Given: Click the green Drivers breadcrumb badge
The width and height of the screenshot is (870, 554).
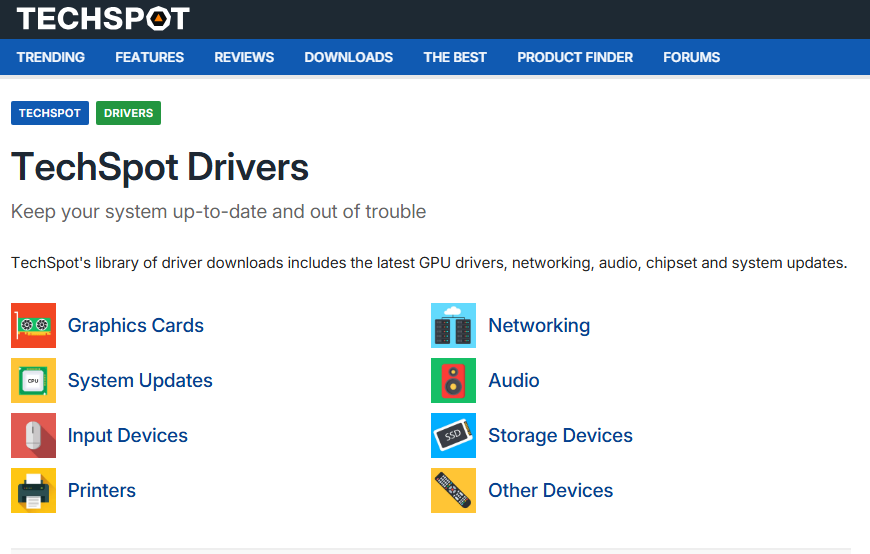Looking at the screenshot, I should (x=128, y=113).
